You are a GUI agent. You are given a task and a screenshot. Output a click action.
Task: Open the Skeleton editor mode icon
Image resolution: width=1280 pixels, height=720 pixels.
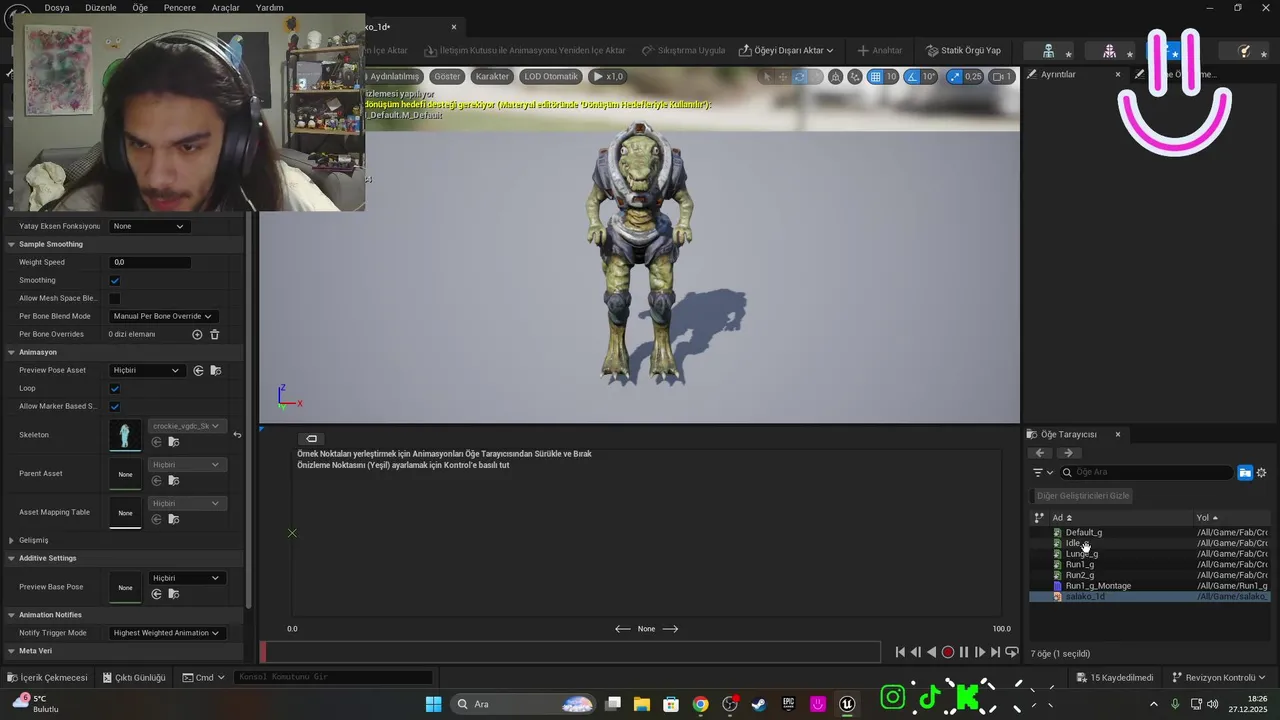coord(1048,50)
